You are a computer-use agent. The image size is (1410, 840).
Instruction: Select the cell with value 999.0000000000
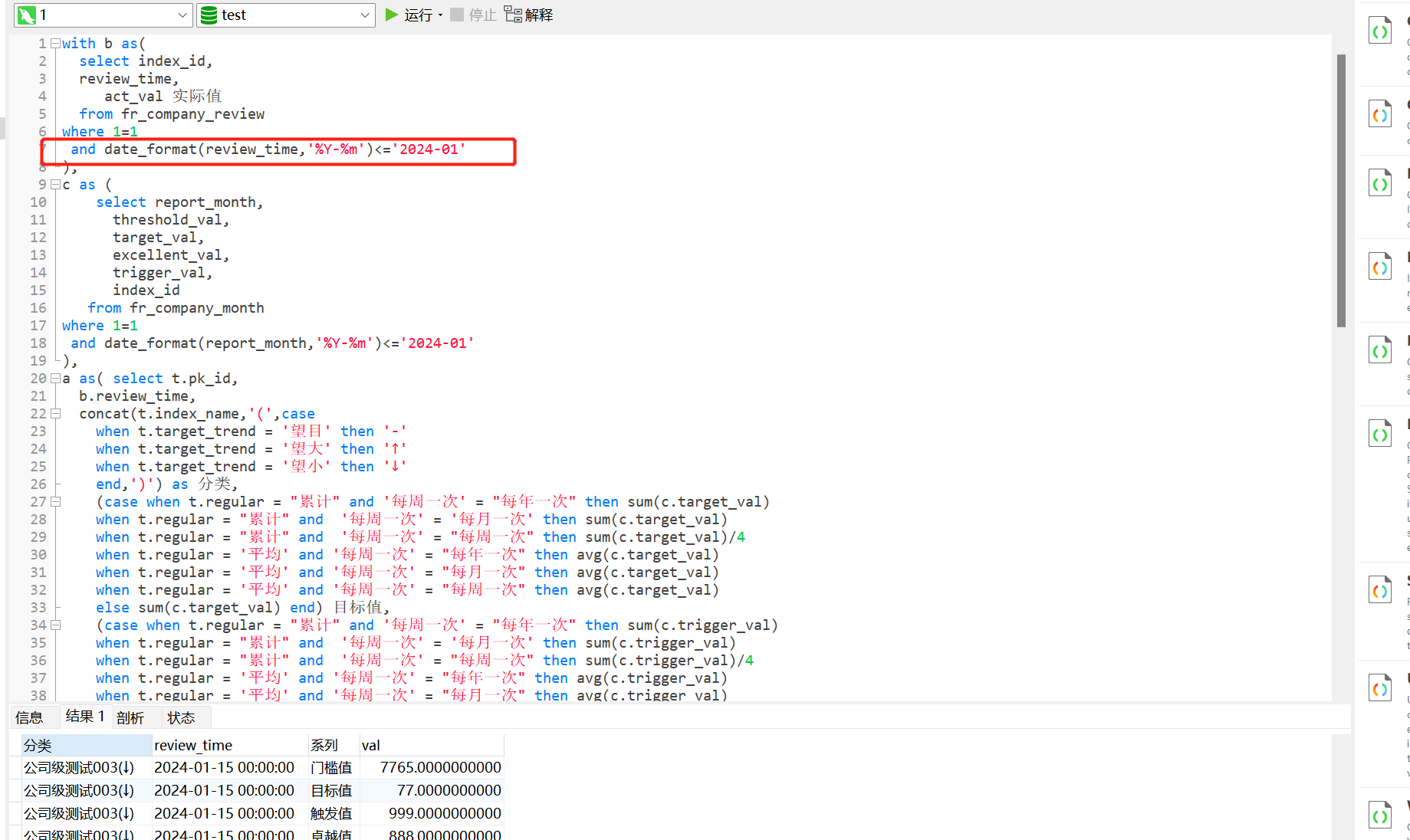(x=432, y=813)
